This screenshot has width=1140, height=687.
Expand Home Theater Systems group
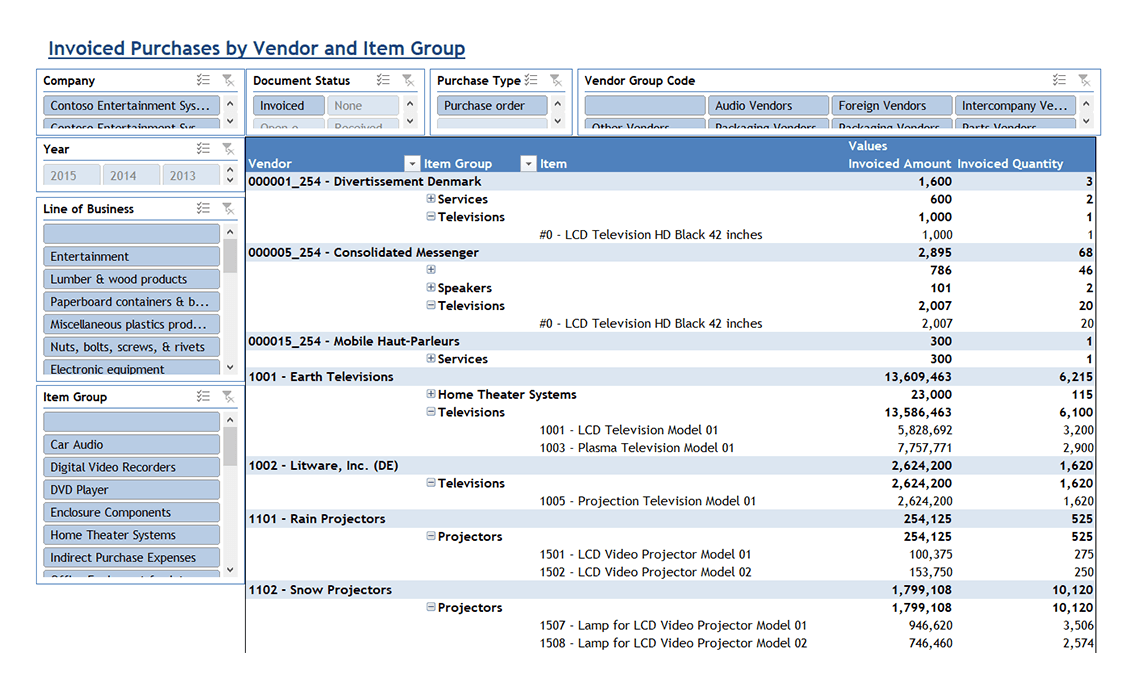pos(431,394)
